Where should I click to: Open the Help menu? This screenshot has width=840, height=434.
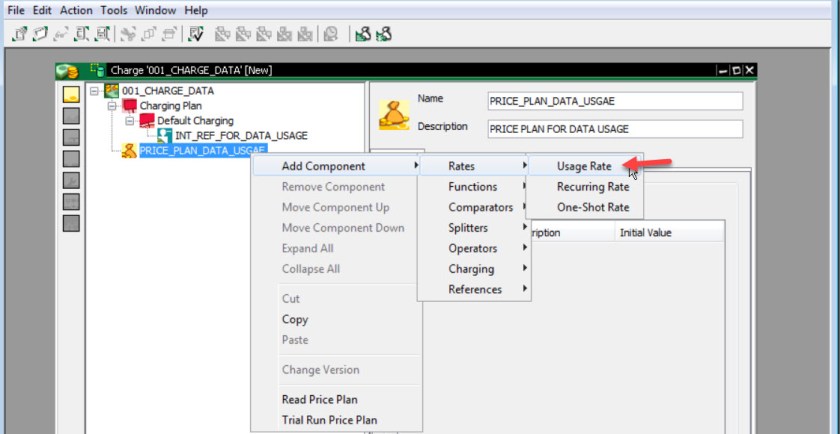pos(196,10)
